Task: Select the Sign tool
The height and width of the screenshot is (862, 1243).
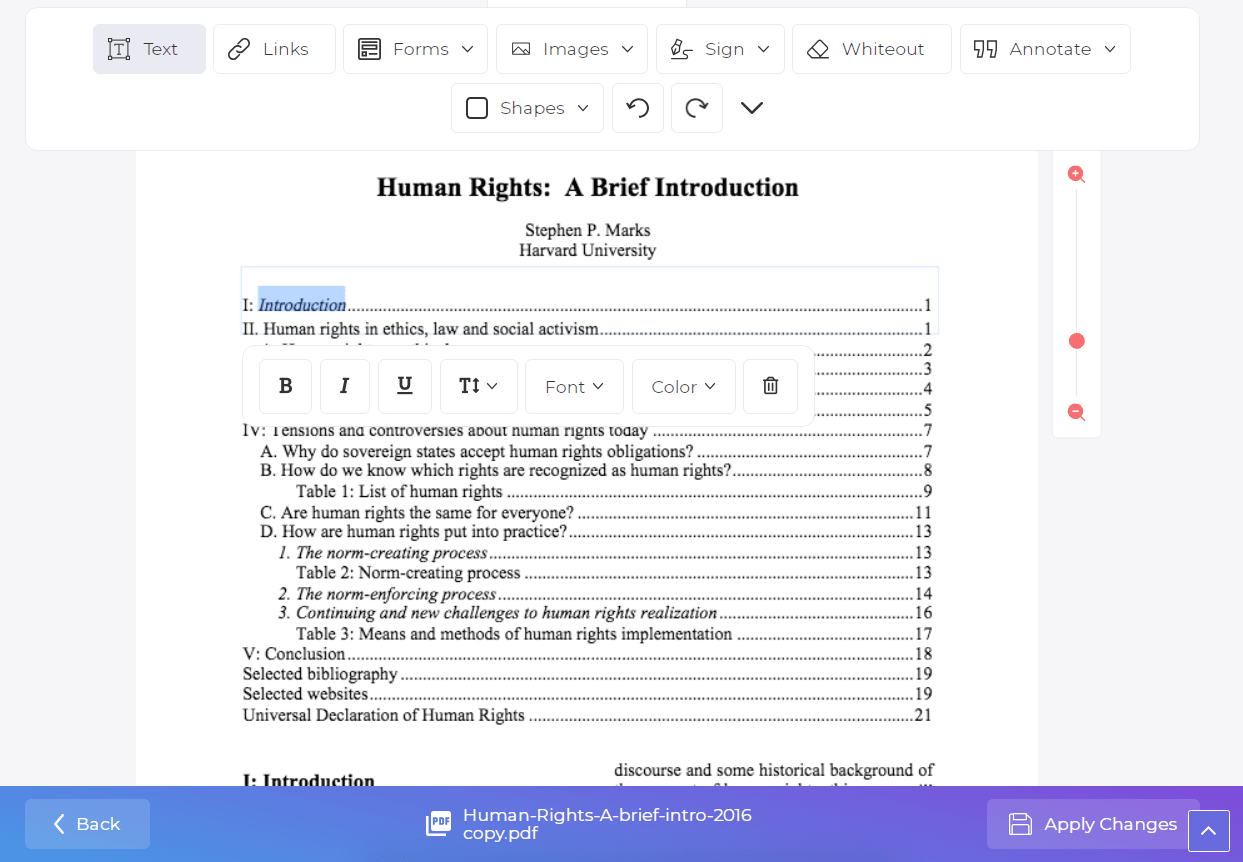Action: pos(720,48)
